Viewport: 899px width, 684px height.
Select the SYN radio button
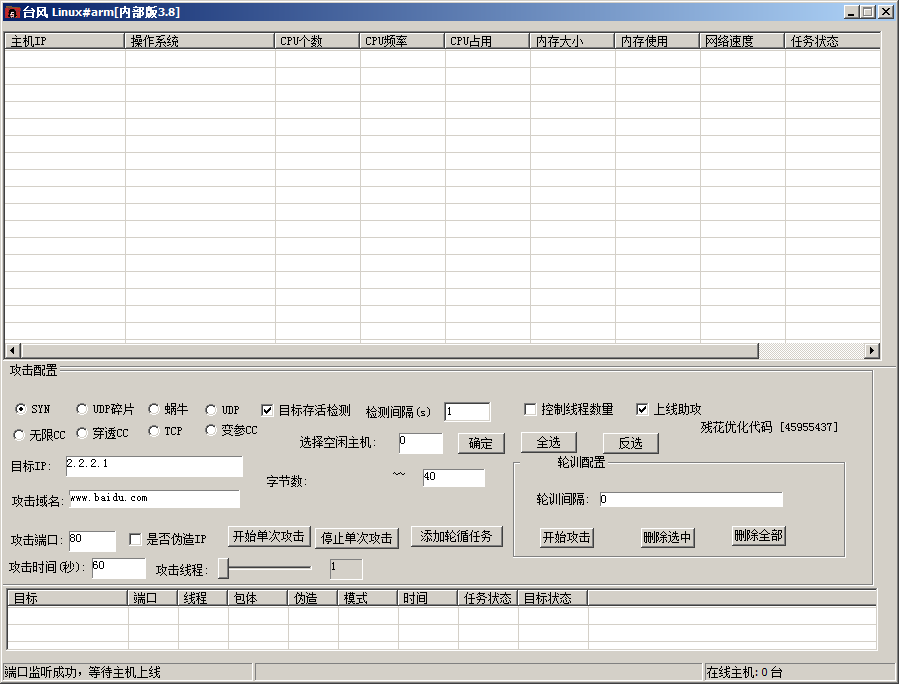click(x=21, y=409)
